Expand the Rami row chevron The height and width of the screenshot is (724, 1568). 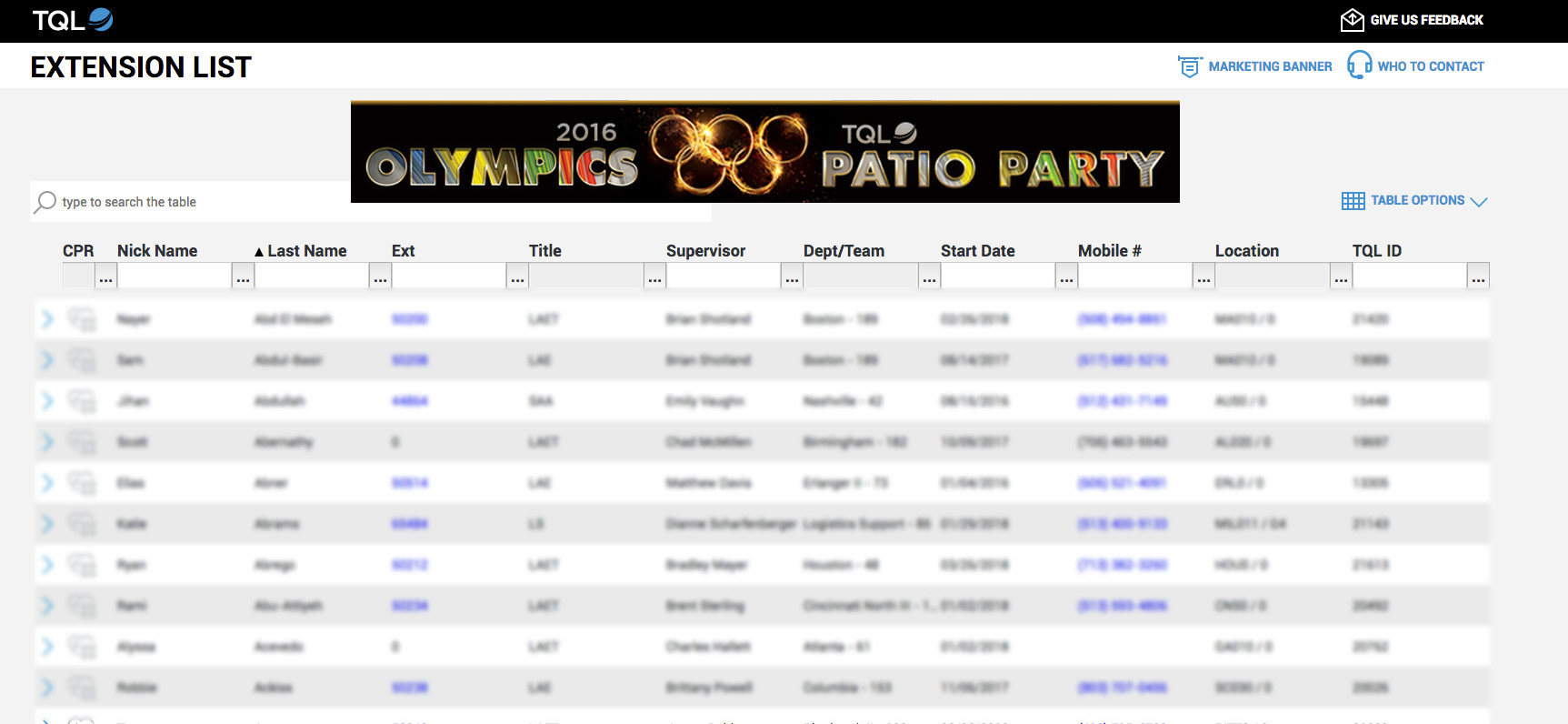tap(48, 606)
